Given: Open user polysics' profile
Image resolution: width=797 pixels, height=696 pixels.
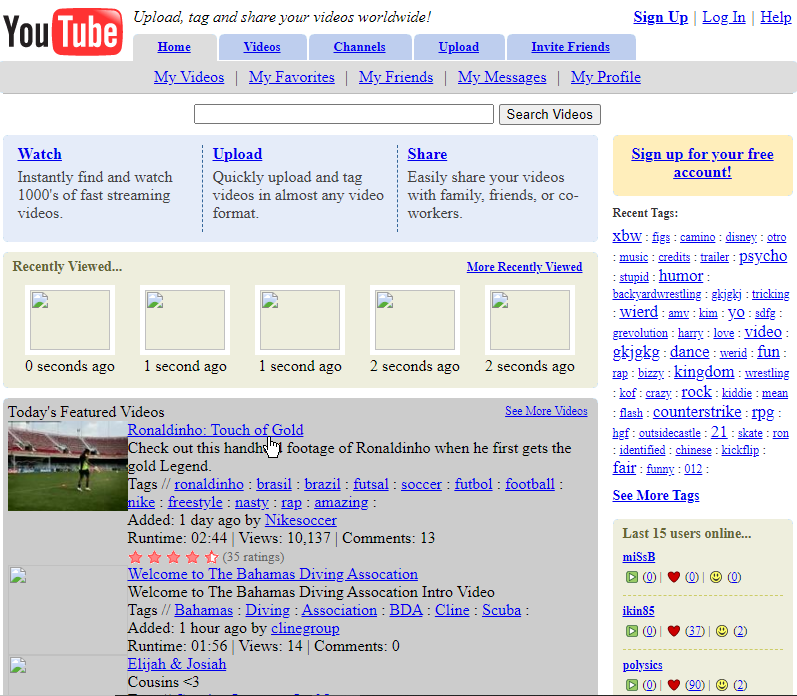Looking at the screenshot, I should [x=642, y=665].
